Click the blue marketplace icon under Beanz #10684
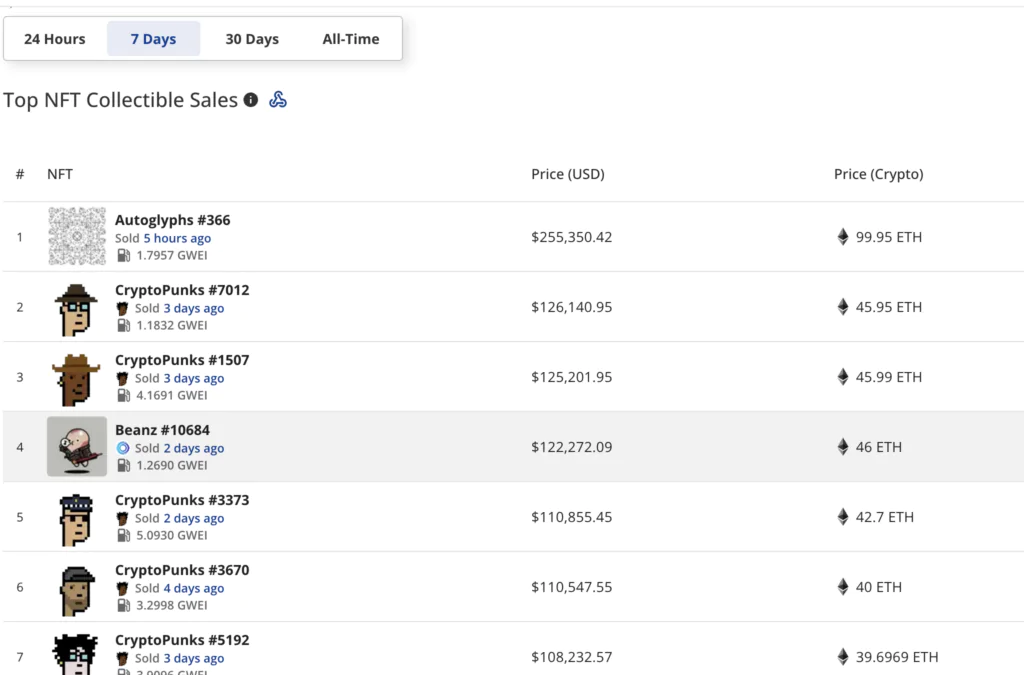The image size is (1024, 675). click(123, 448)
